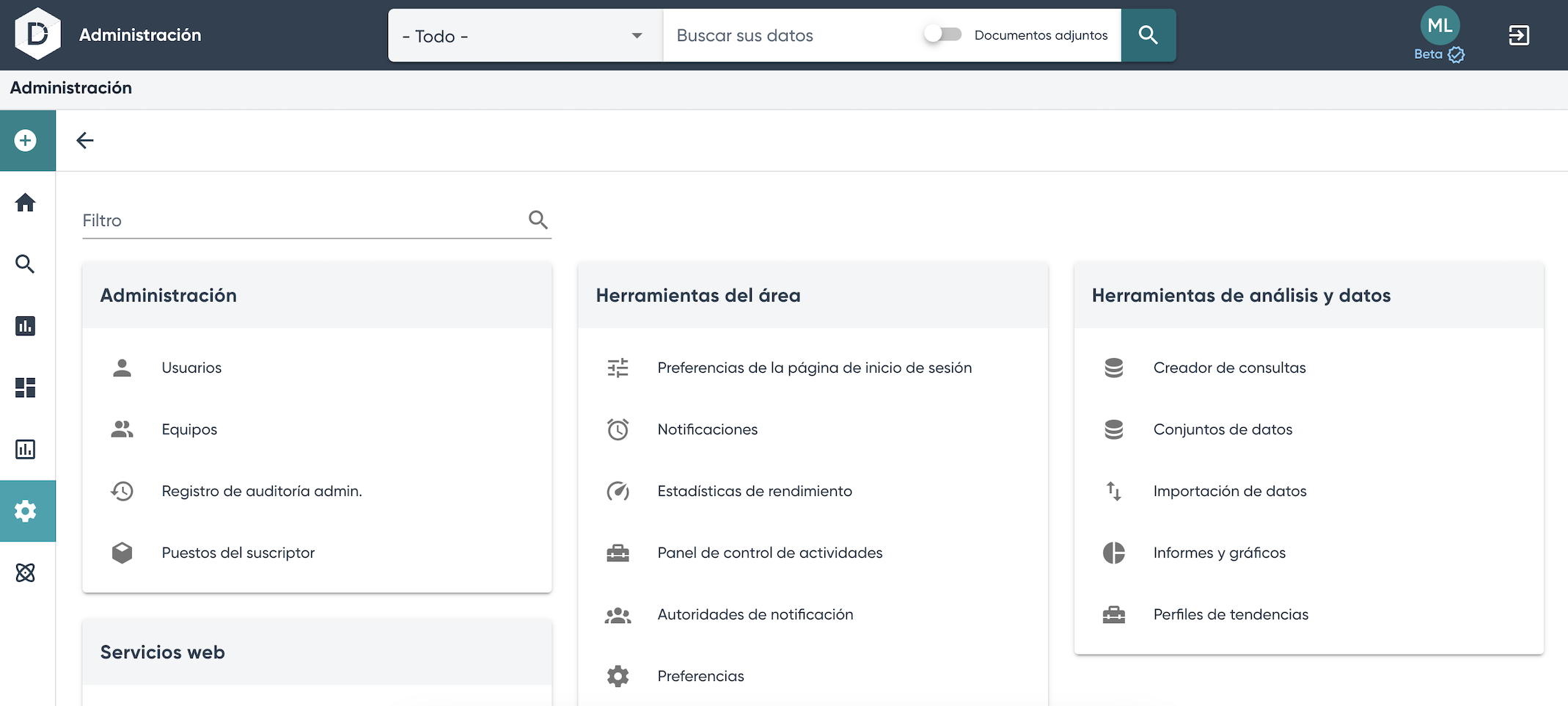Open search from the sidebar magnifier icon
This screenshot has height=706, width=1568.
pos(26,264)
